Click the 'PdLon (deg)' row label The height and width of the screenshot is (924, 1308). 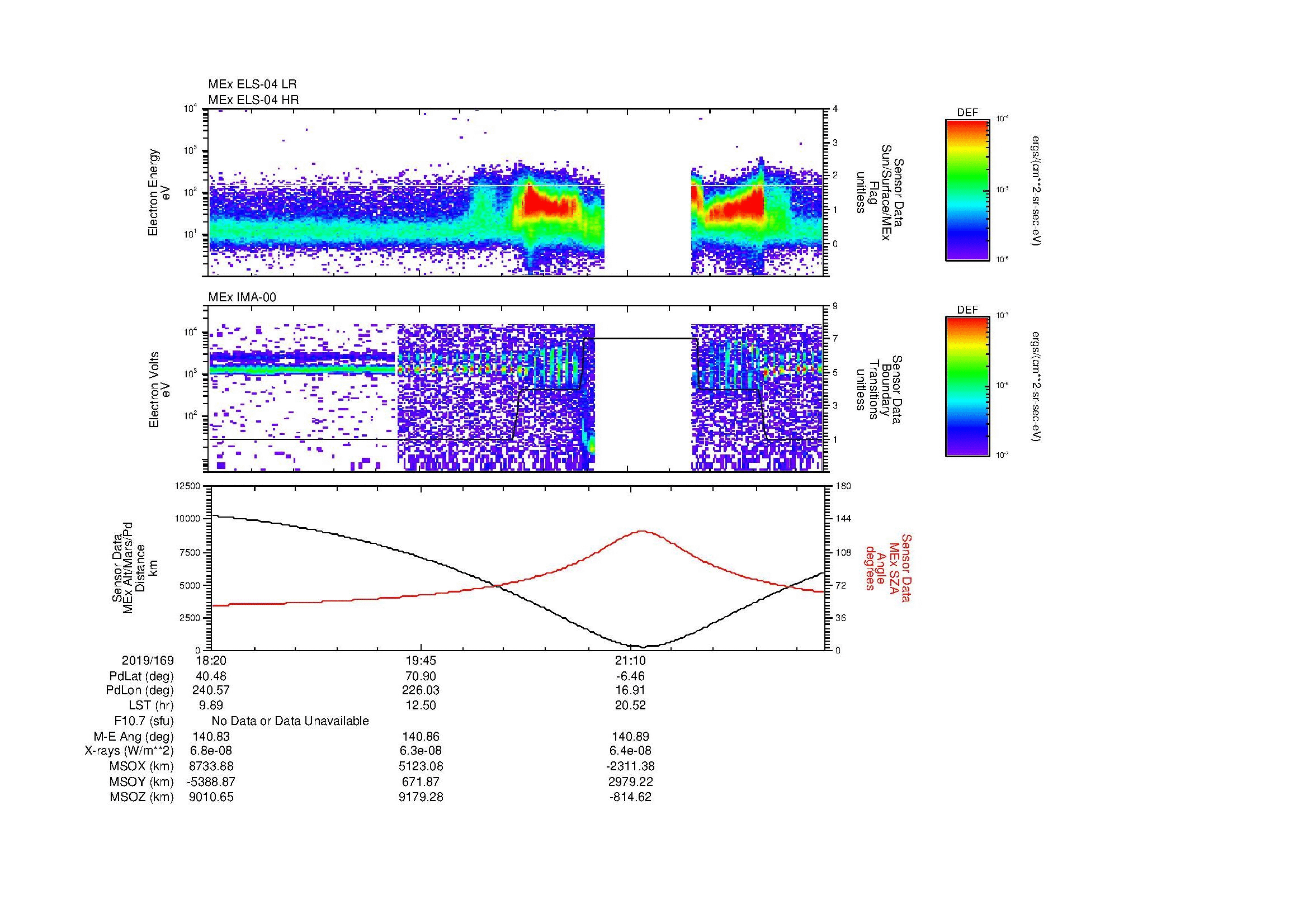tap(140, 690)
